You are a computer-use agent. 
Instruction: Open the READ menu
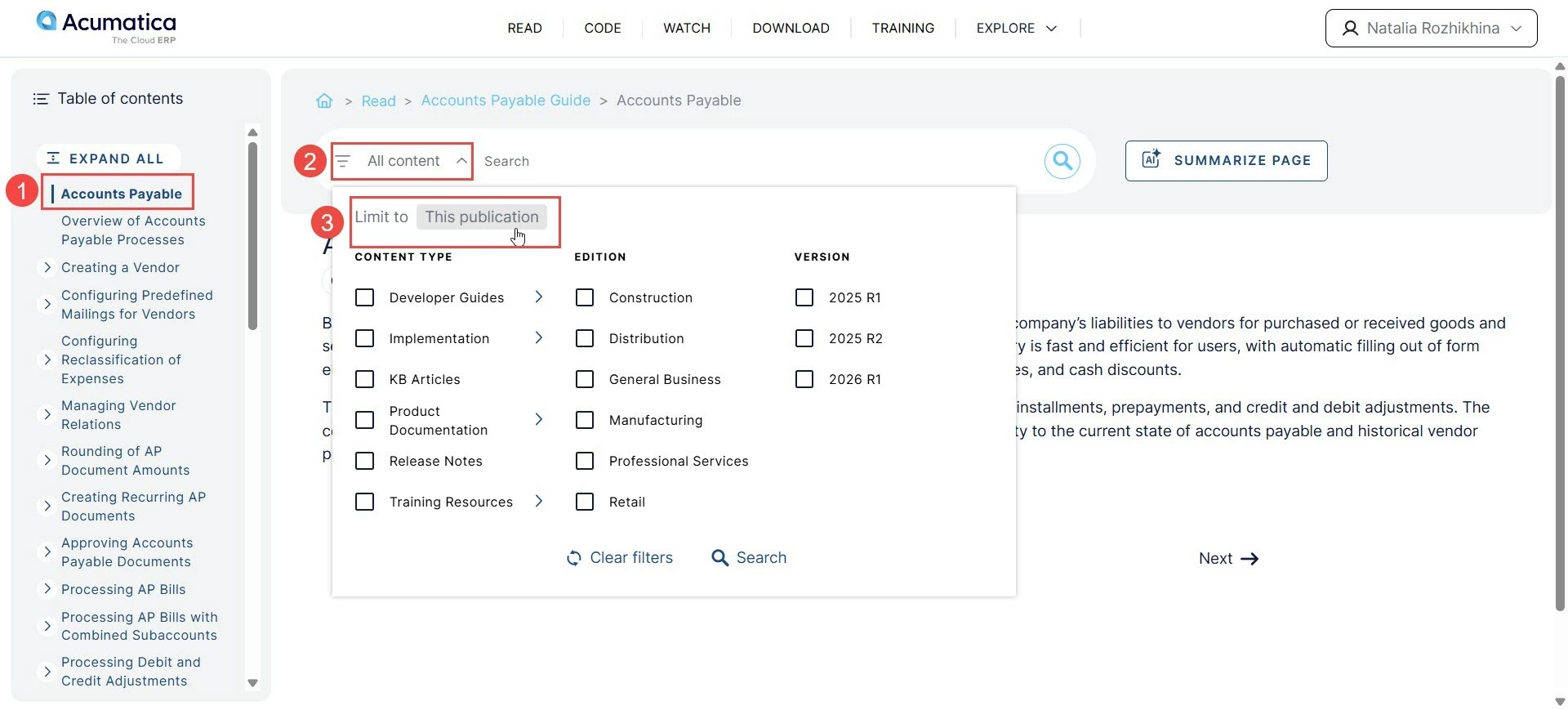point(524,28)
